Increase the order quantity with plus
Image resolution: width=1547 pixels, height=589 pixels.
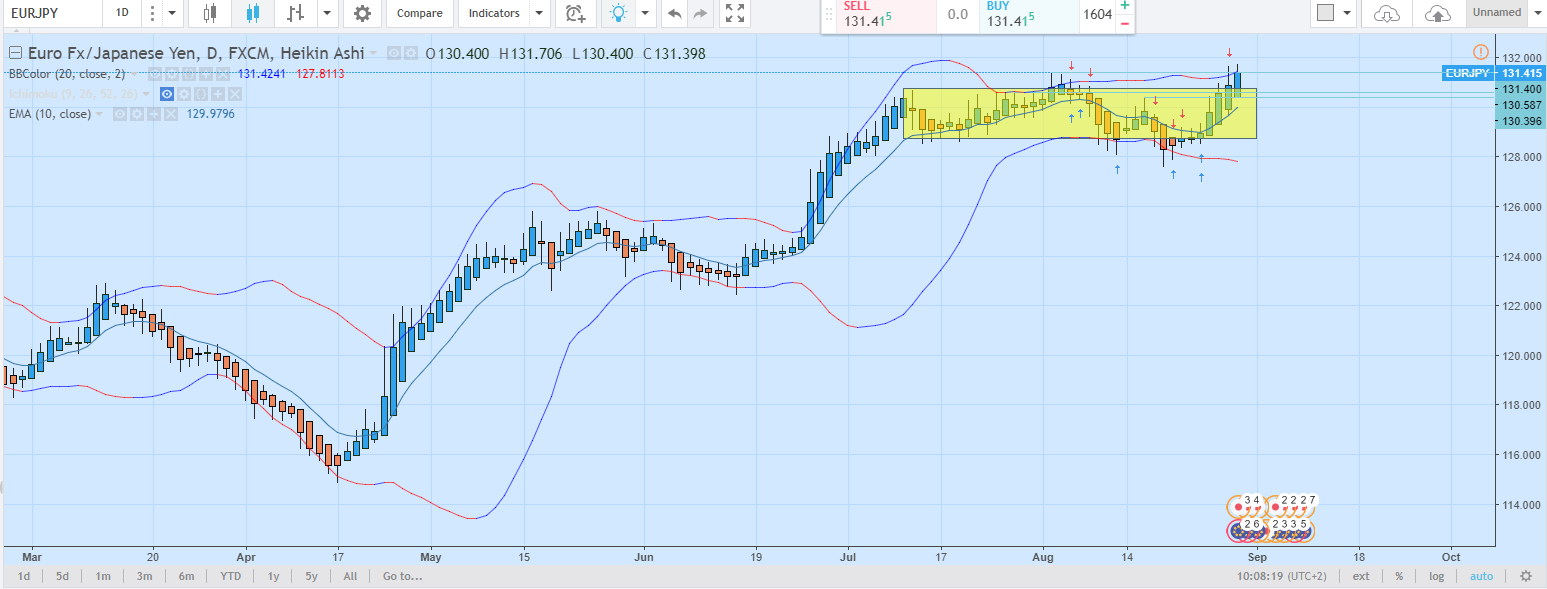1125,6
